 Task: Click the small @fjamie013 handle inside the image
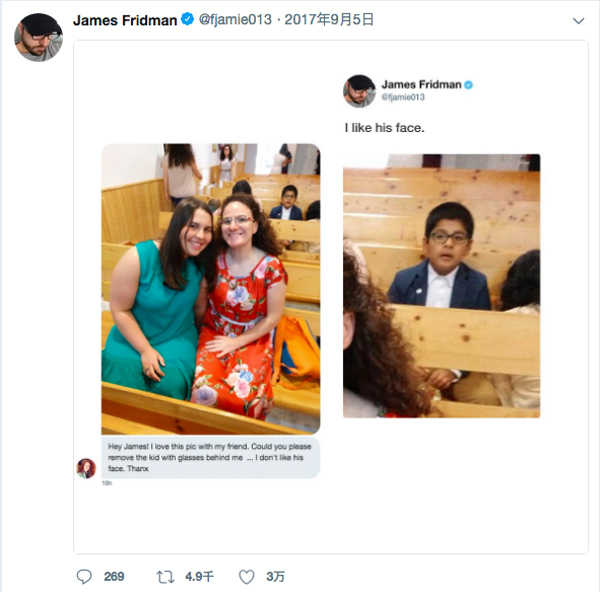point(403,97)
